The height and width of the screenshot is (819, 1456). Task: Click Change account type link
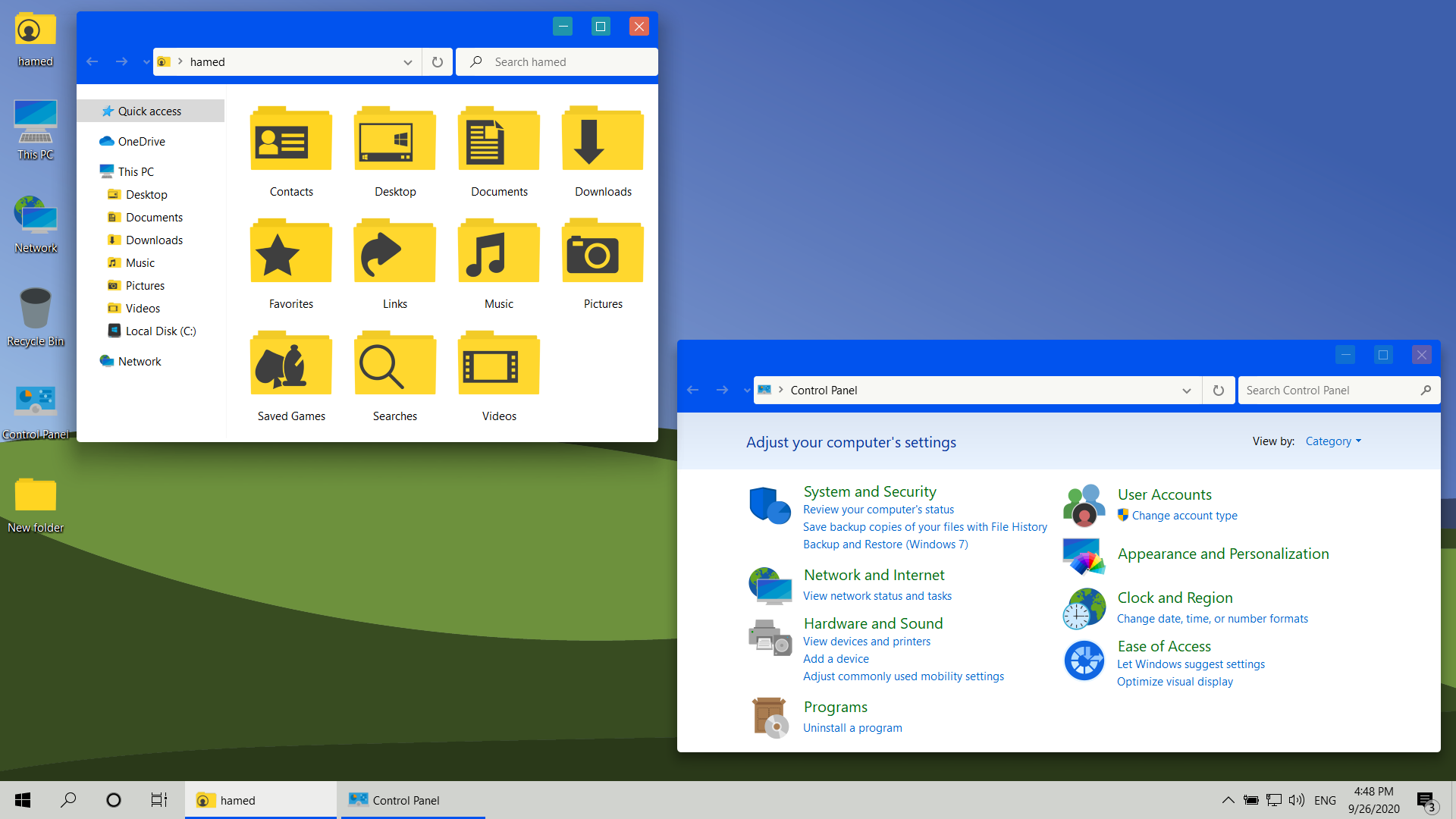[x=1185, y=515]
